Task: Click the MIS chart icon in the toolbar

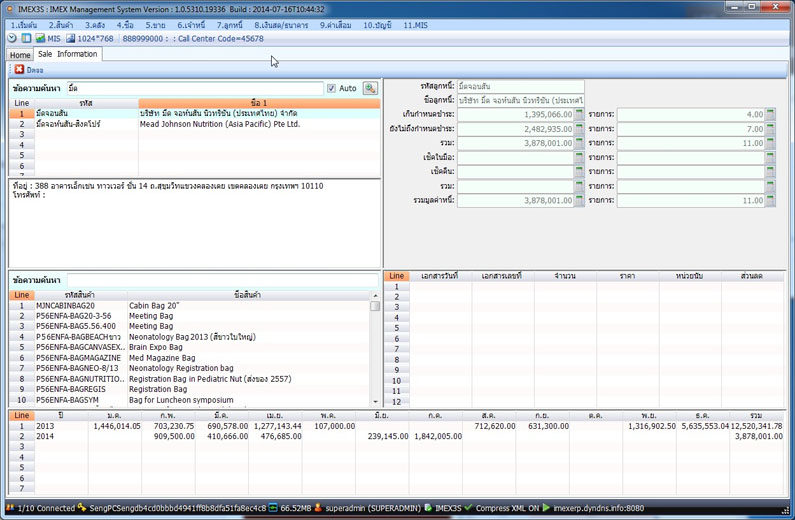Action: (x=40, y=39)
